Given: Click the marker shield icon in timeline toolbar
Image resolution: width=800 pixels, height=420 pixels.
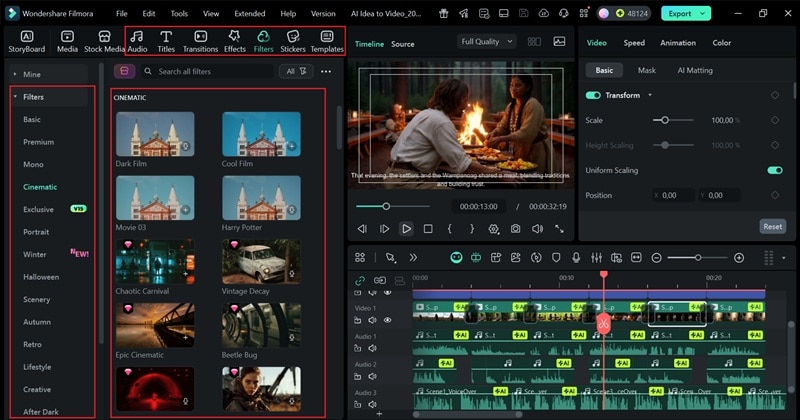Looking at the screenshot, I should [556, 258].
